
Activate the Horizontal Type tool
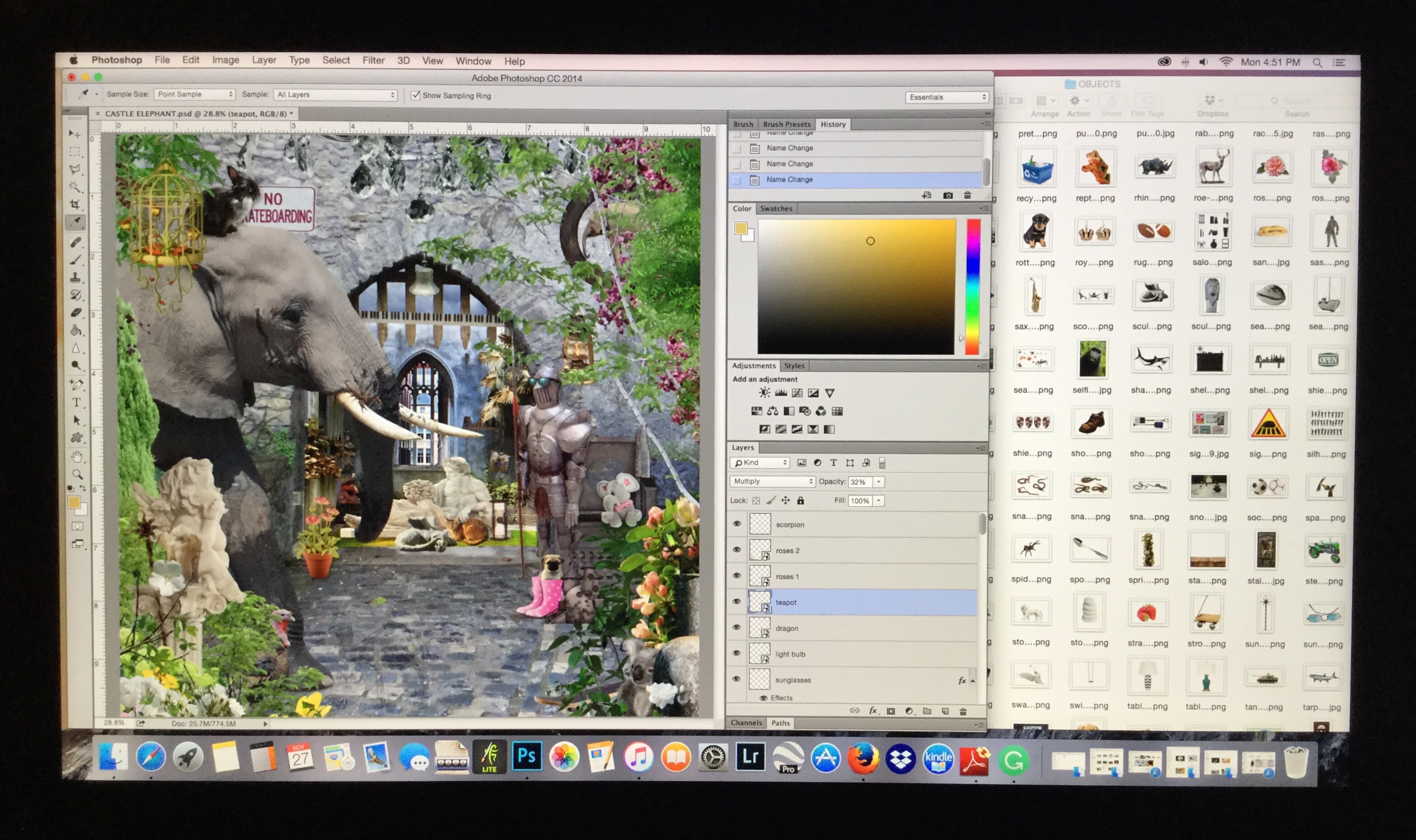pyautogui.click(x=78, y=403)
